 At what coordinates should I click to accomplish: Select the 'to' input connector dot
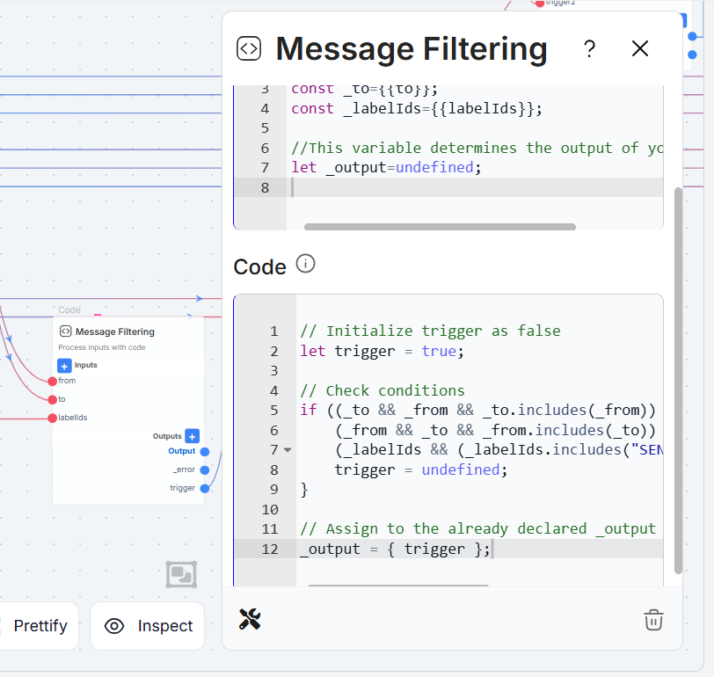[52, 400]
